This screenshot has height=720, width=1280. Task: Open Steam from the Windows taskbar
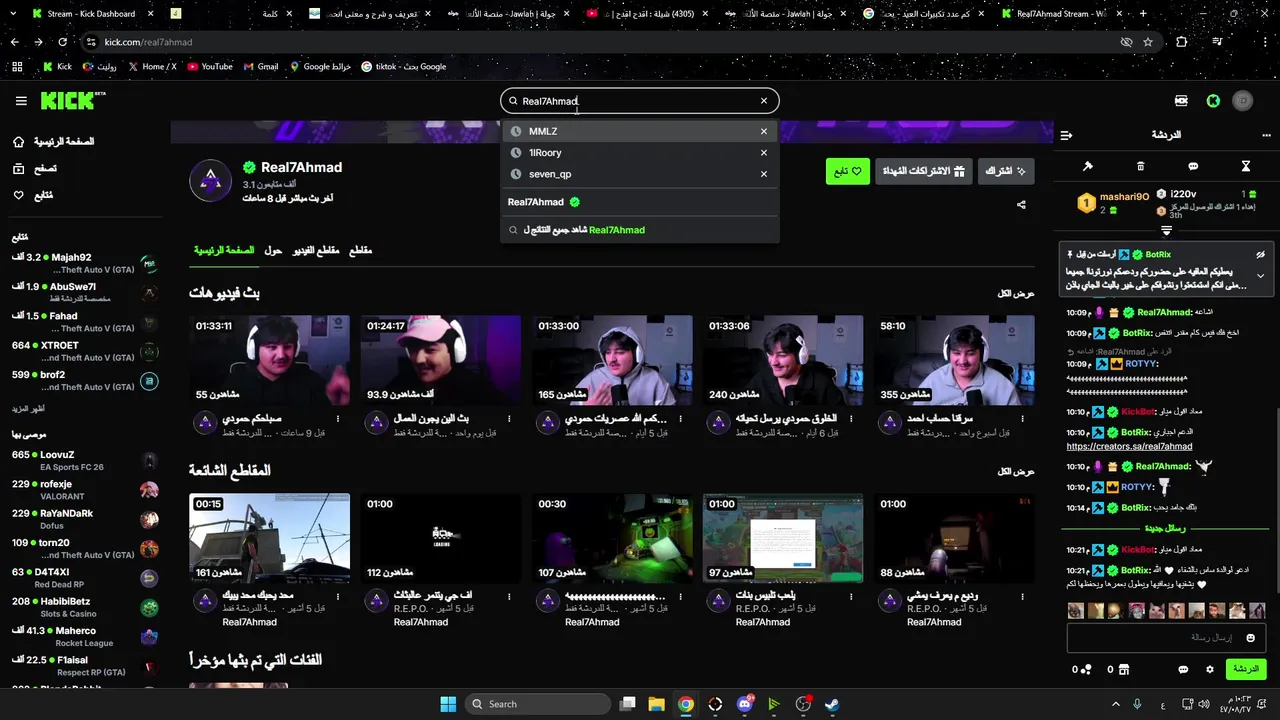tap(832, 704)
